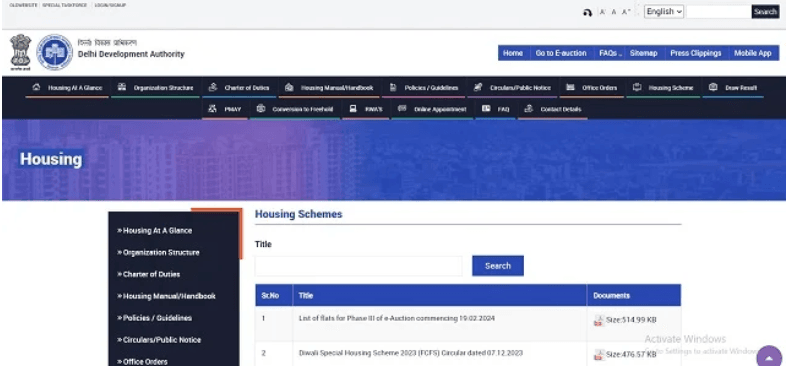This screenshot has height=371, width=786.
Task: Click the Contact Details nav icon
Action: pos(528,109)
